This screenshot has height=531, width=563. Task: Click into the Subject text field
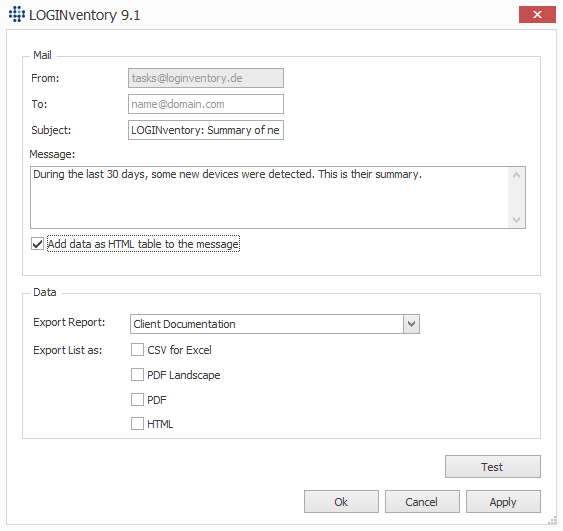[206, 130]
